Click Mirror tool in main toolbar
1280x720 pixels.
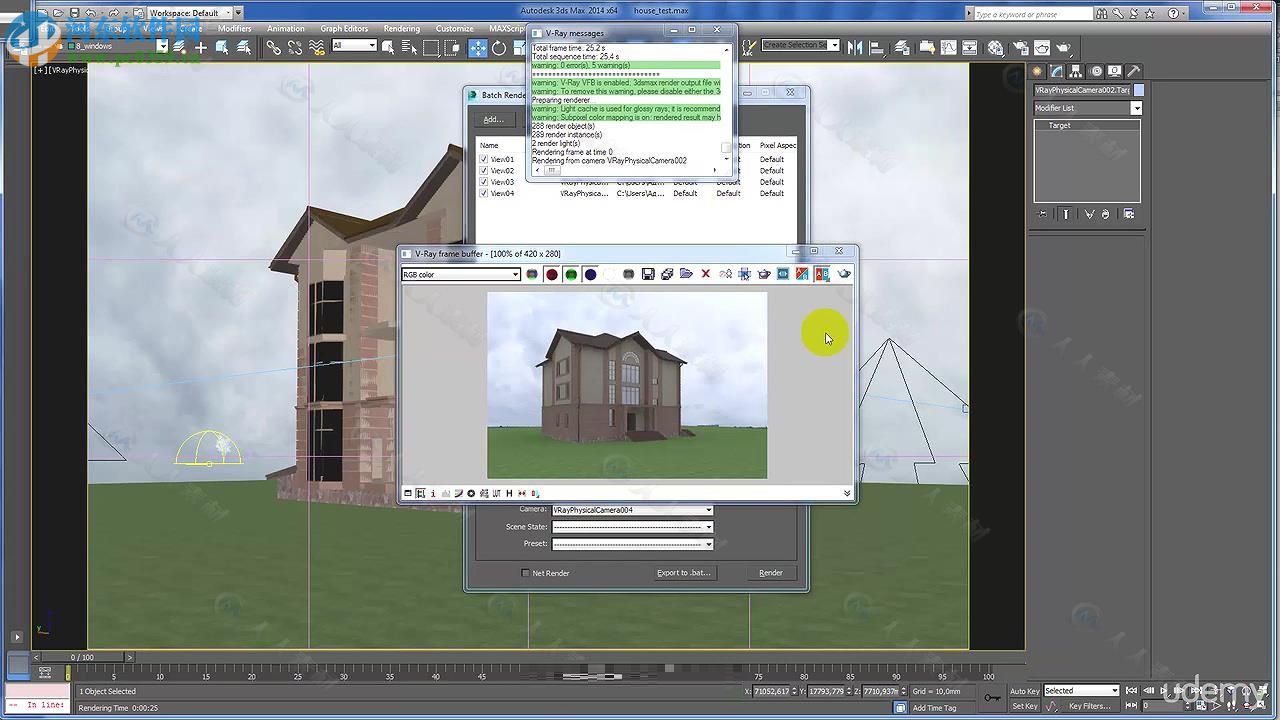(855, 48)
